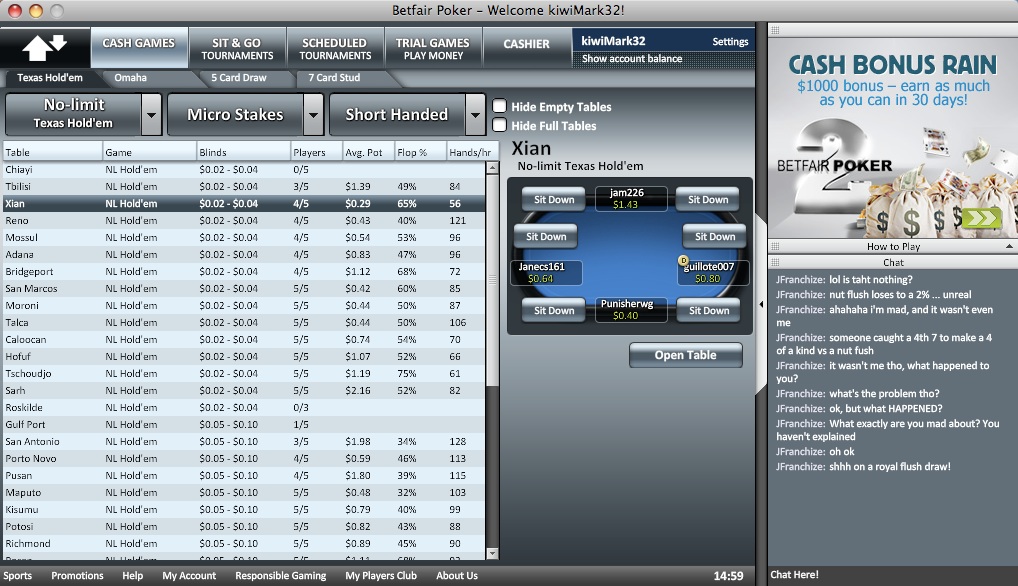1018x586 pixels.
Task: Sort by the Players column header
Action: click(x=317, y=152)
